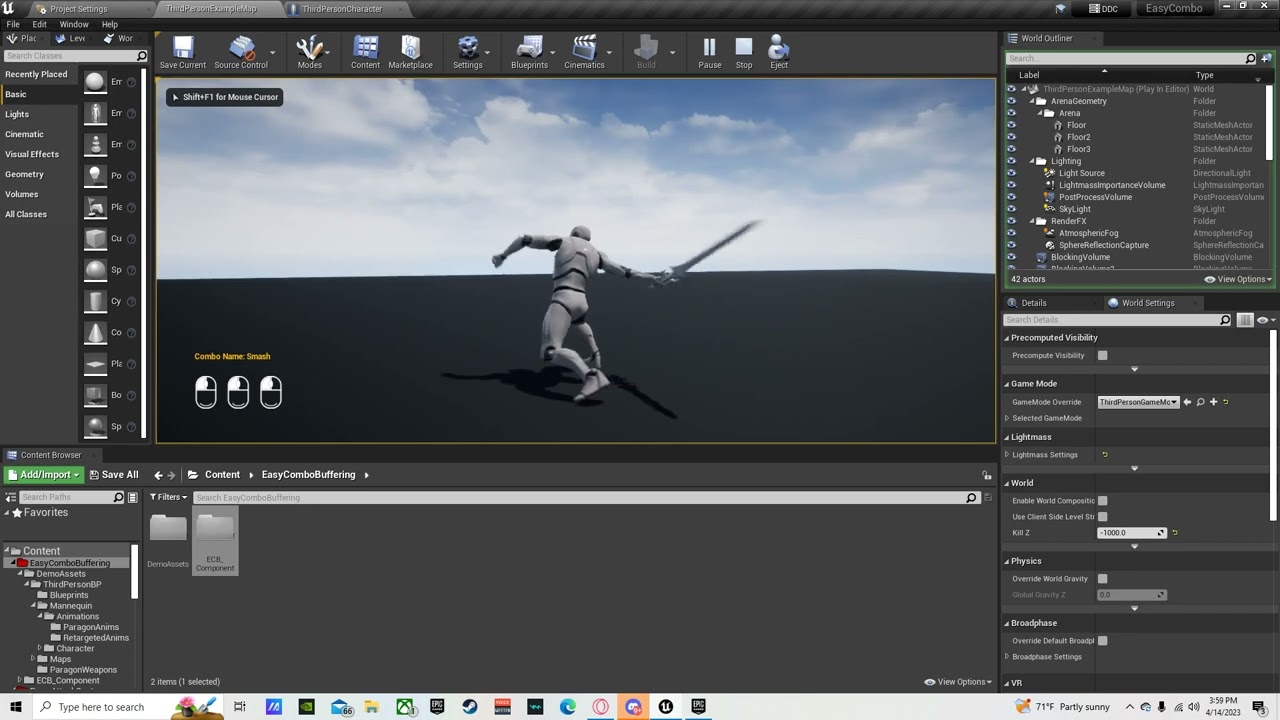
Task: Open Details property matrix grid icon
Action: (1245, 320)
